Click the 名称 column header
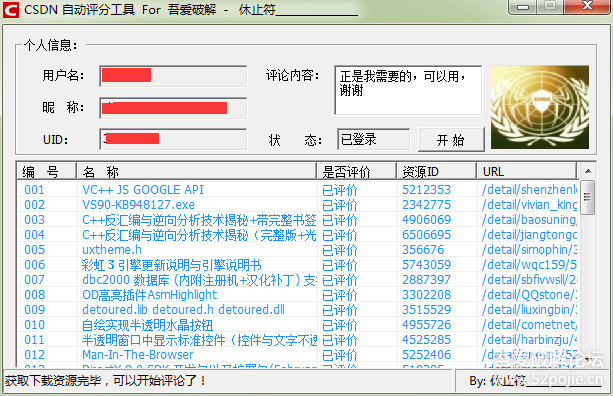This screenshot has height=396, width=613. click(196, 172)
